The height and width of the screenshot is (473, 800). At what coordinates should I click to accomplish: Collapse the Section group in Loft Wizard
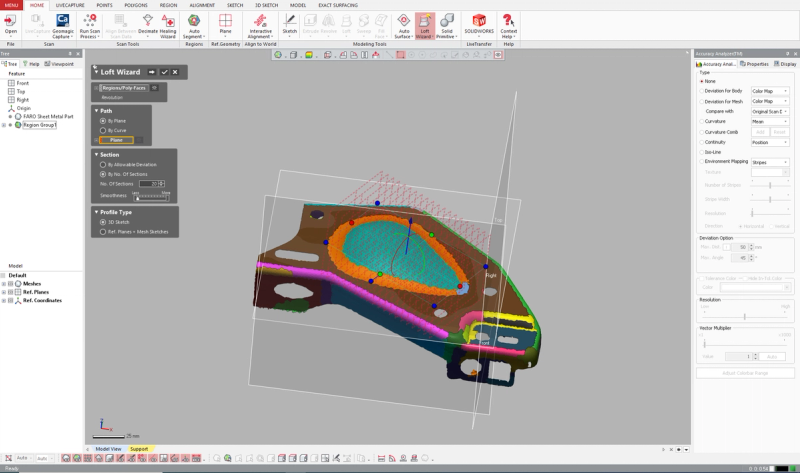pyautogui.click(x=96, y=155)
